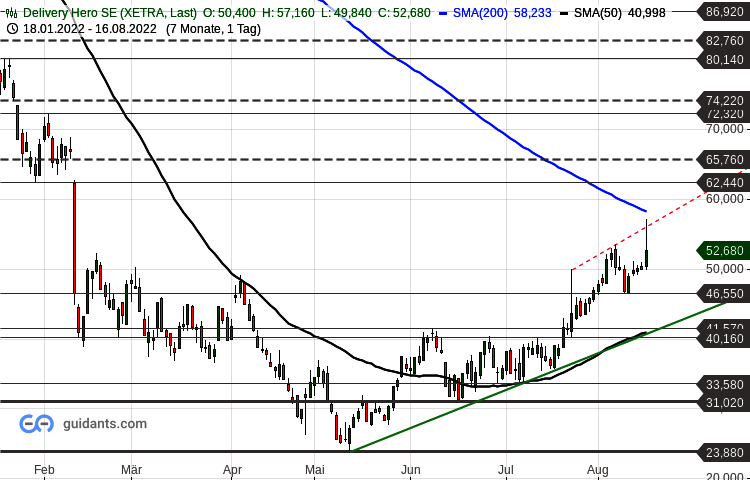Click the '(7 Monate, 1 Tag)' duration text
The image size is (750, 480).
coord(213,29)
